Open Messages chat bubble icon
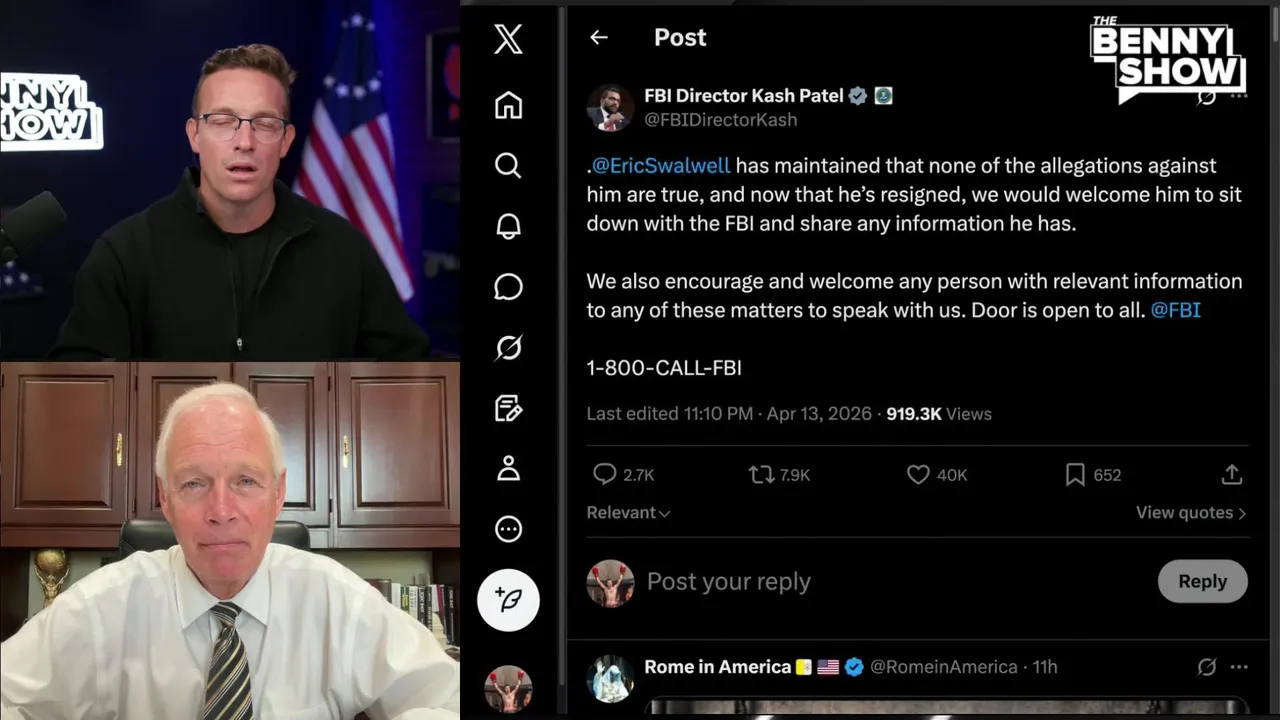This screenshot has width=1280, height=720. click(508, 287)
